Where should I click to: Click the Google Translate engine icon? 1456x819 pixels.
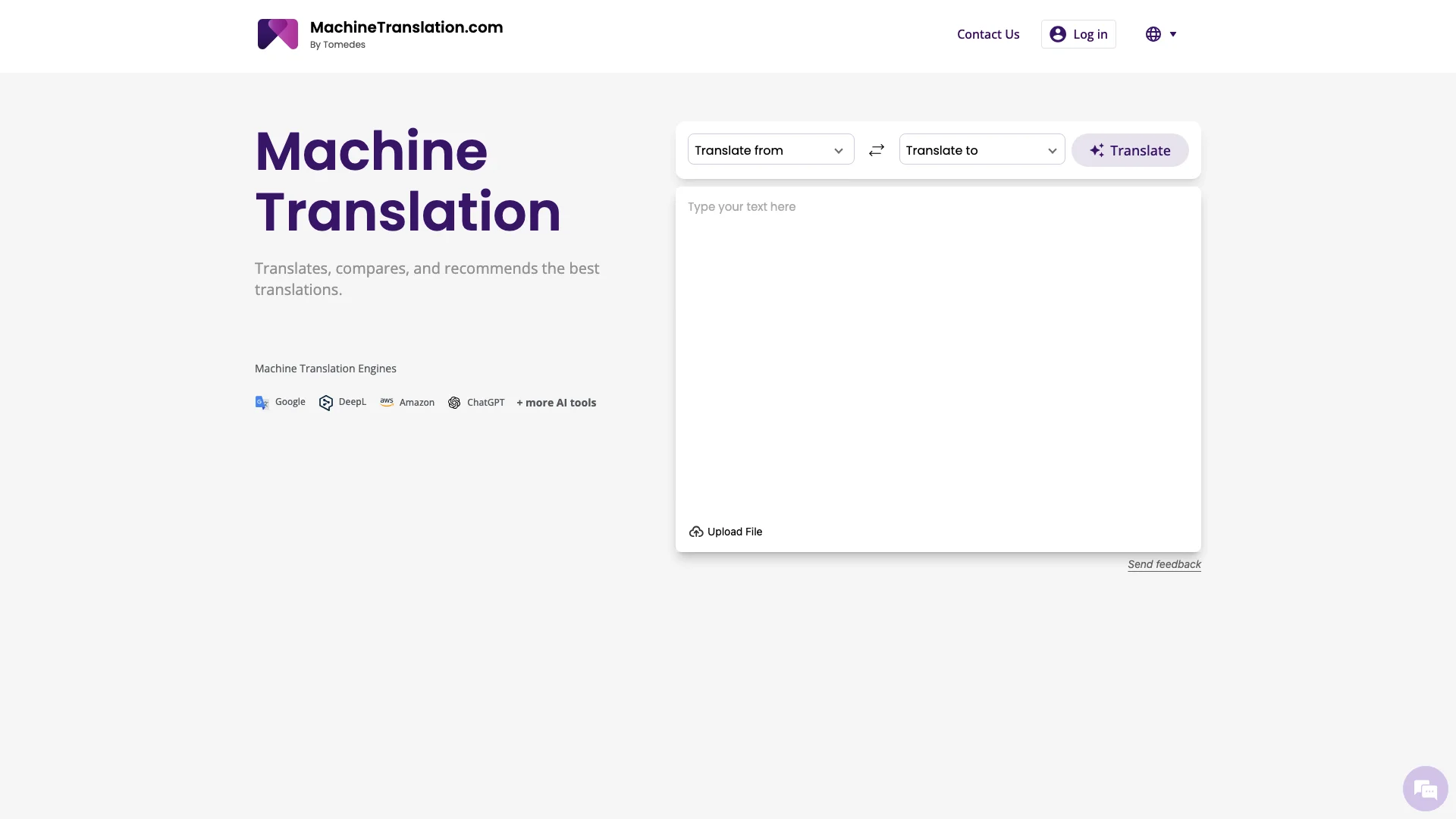tap(261, 402)
